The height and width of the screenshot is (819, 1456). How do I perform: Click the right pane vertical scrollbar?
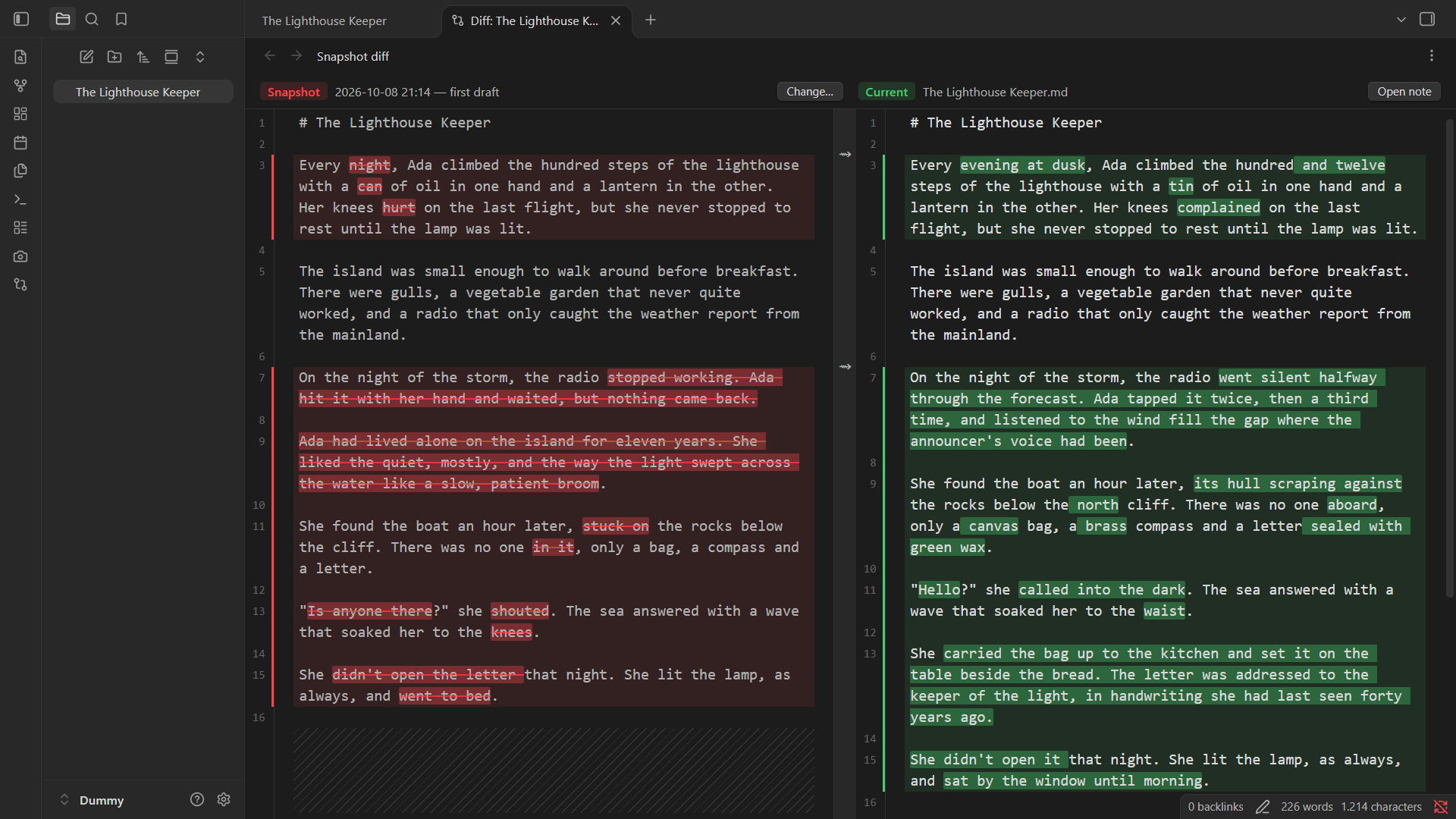coord(1450,356)
